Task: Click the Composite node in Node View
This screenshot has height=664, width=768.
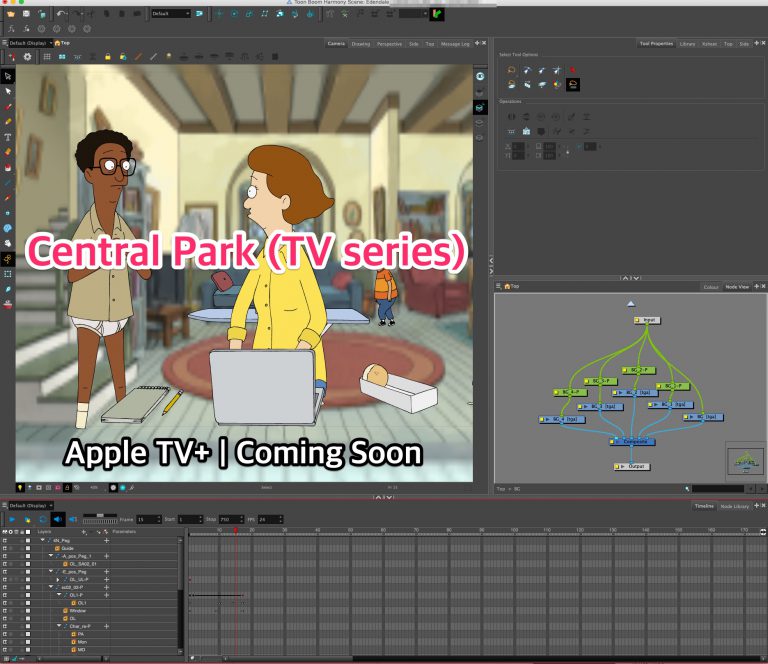Action: click(632, 442)
